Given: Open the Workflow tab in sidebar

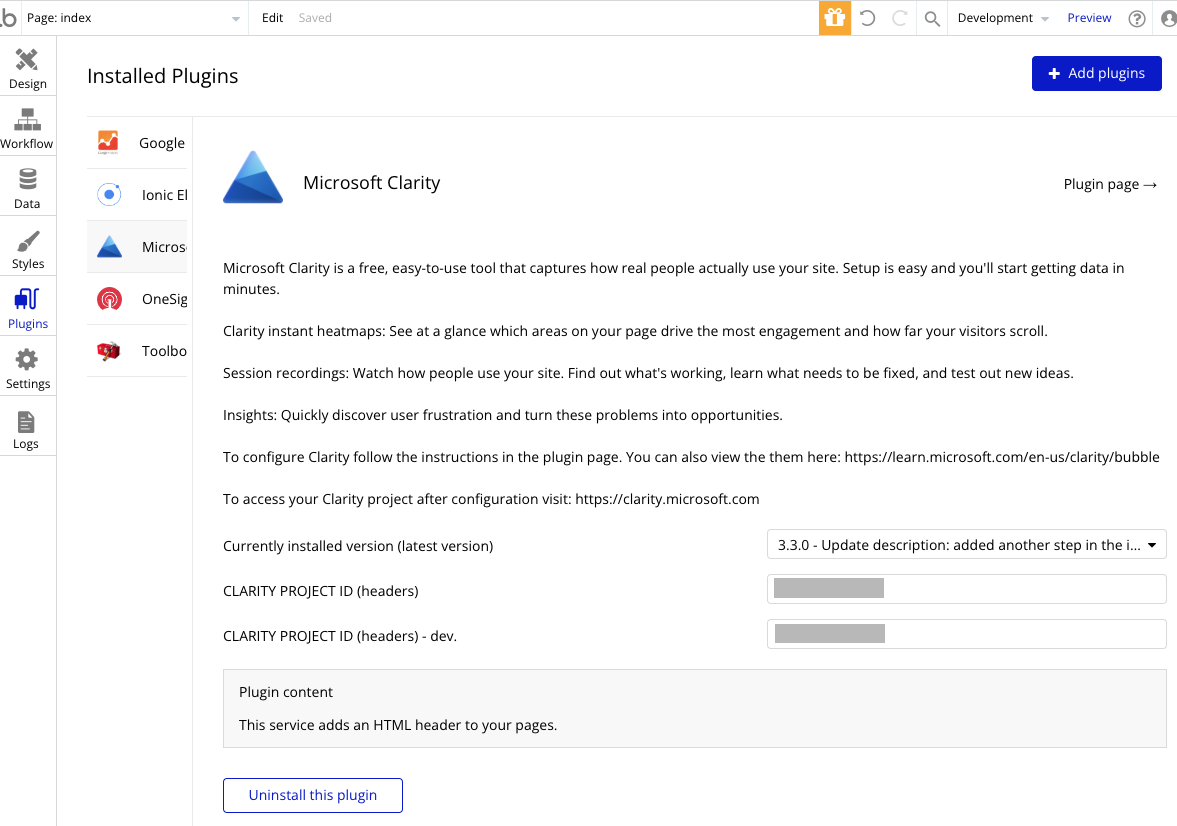Looking at the screenshot, I should (x=28, y=128).
